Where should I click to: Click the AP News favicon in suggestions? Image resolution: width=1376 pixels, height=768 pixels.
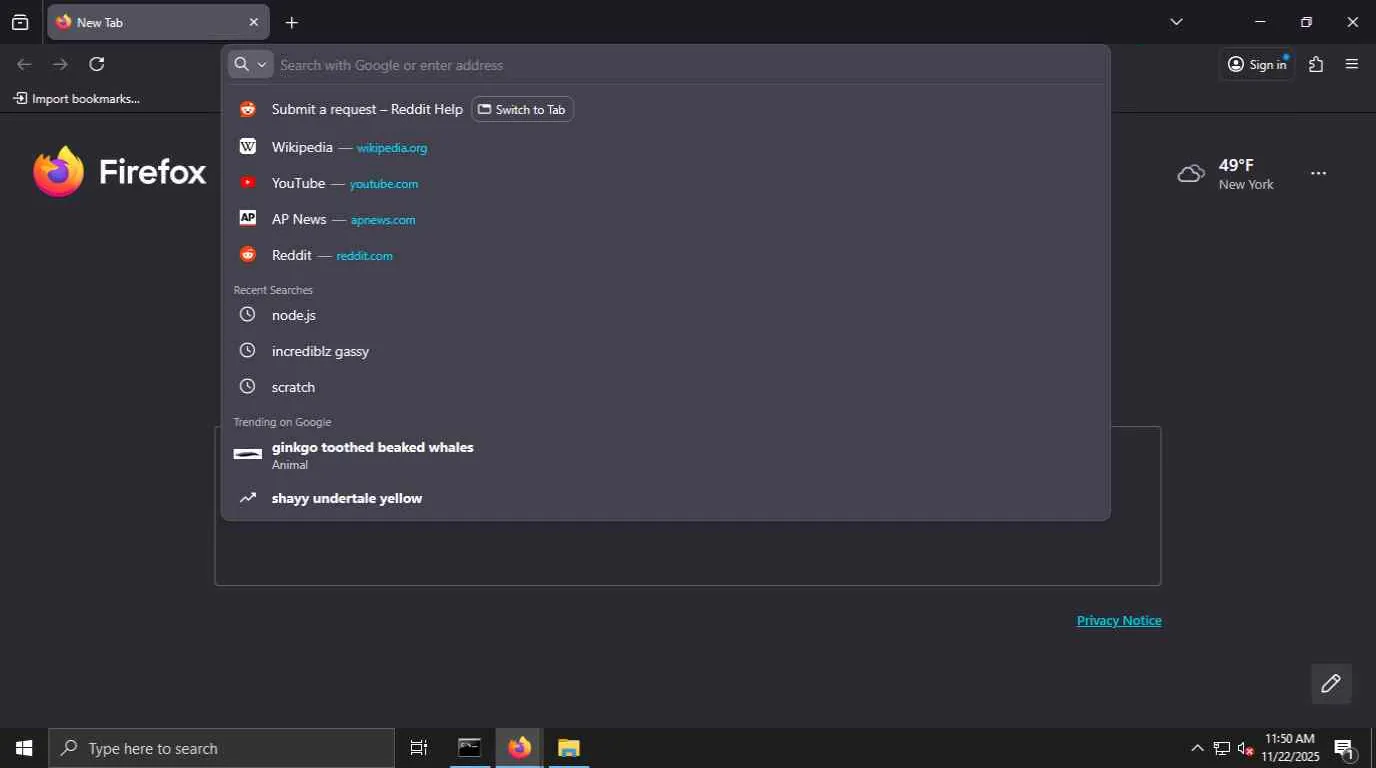tap(248, 219)
